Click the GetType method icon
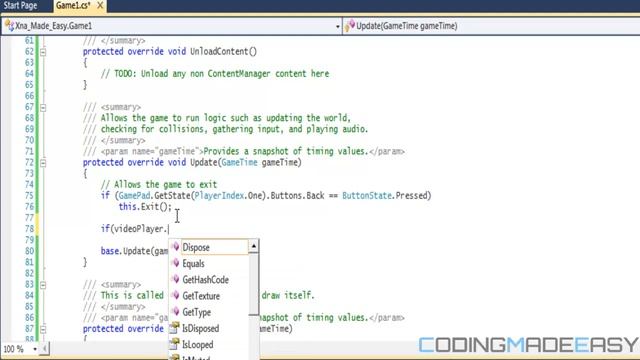Viewport: 640px width, 360px height. (x=176, y=312)
